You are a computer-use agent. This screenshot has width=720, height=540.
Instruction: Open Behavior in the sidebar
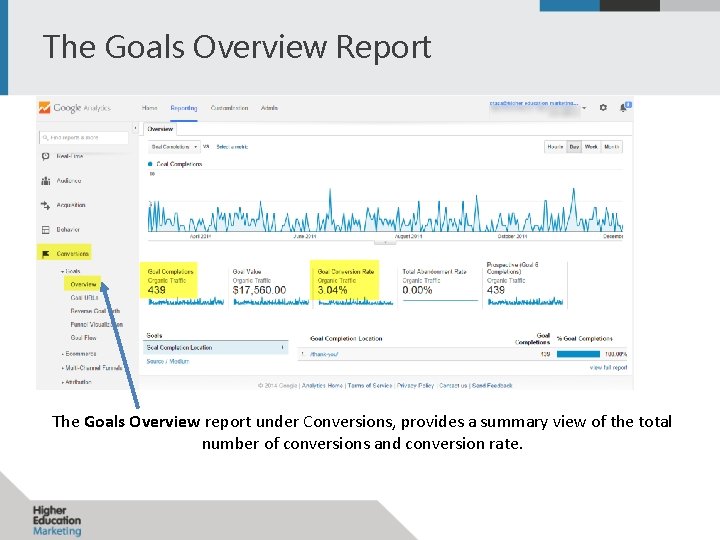pos(68,230)
